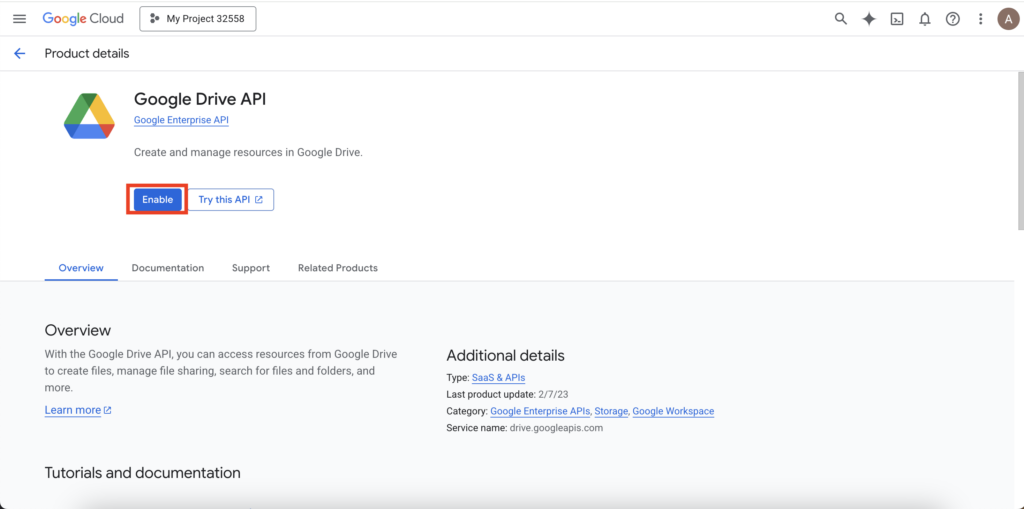Activate Cloud Shell terminal icon
Viewport: 1024px width, 509px height.
tap(897, 19)
